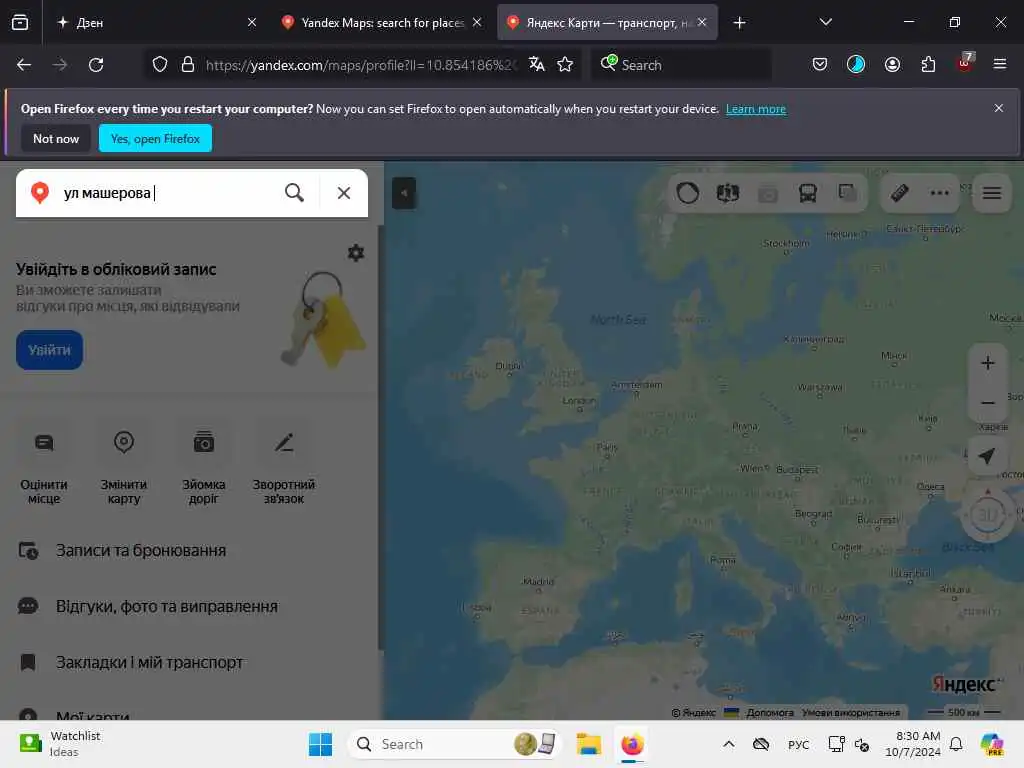Click site security padlock icon

[x=188, y=65]
